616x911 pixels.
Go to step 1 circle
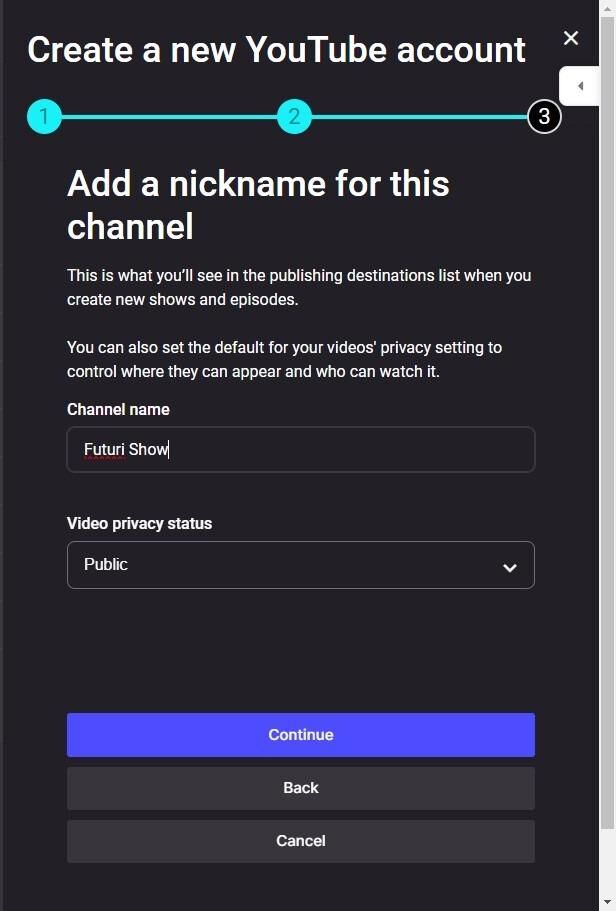44,117
